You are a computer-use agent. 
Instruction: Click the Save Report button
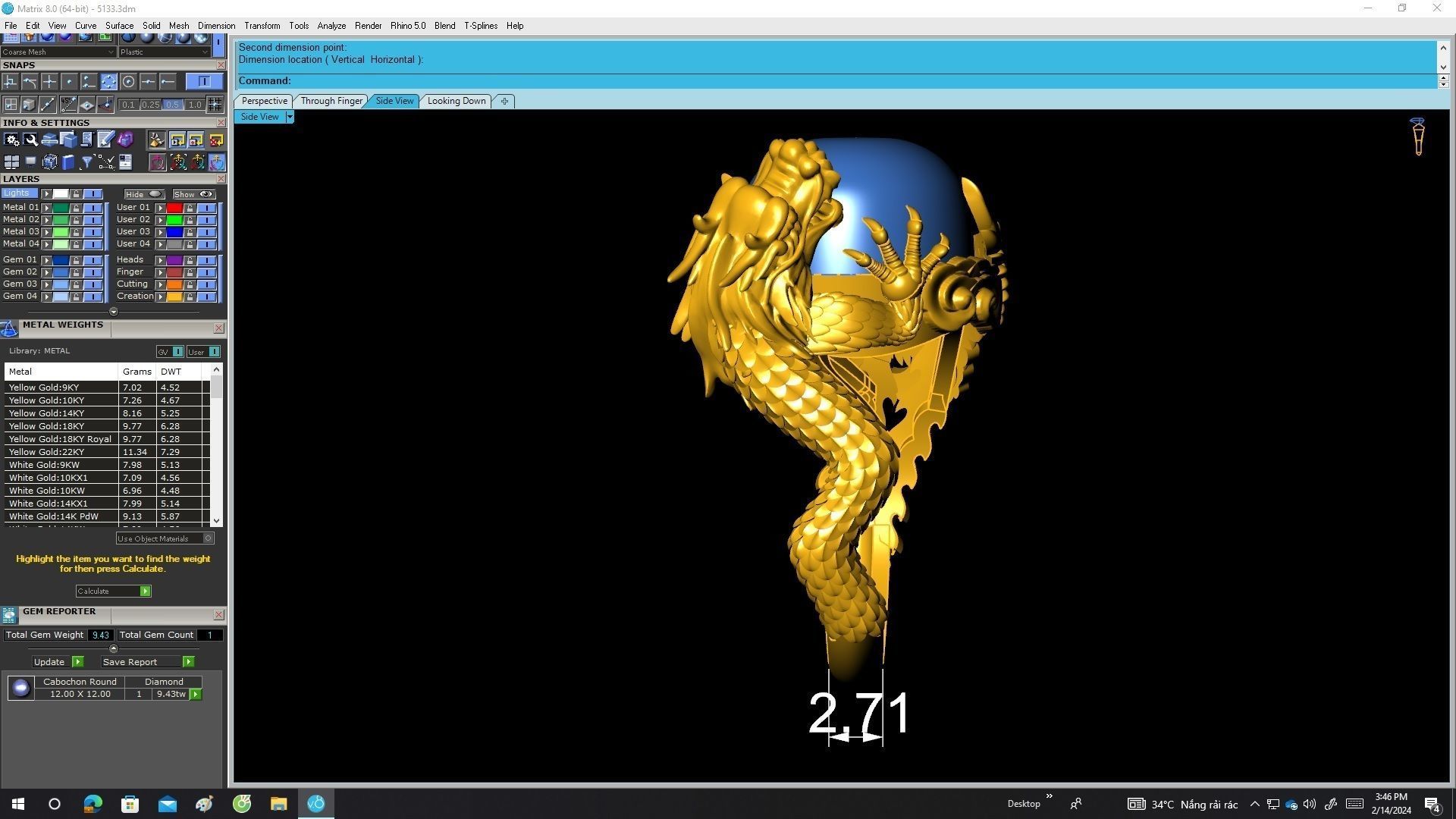click(x=147, y=662)
